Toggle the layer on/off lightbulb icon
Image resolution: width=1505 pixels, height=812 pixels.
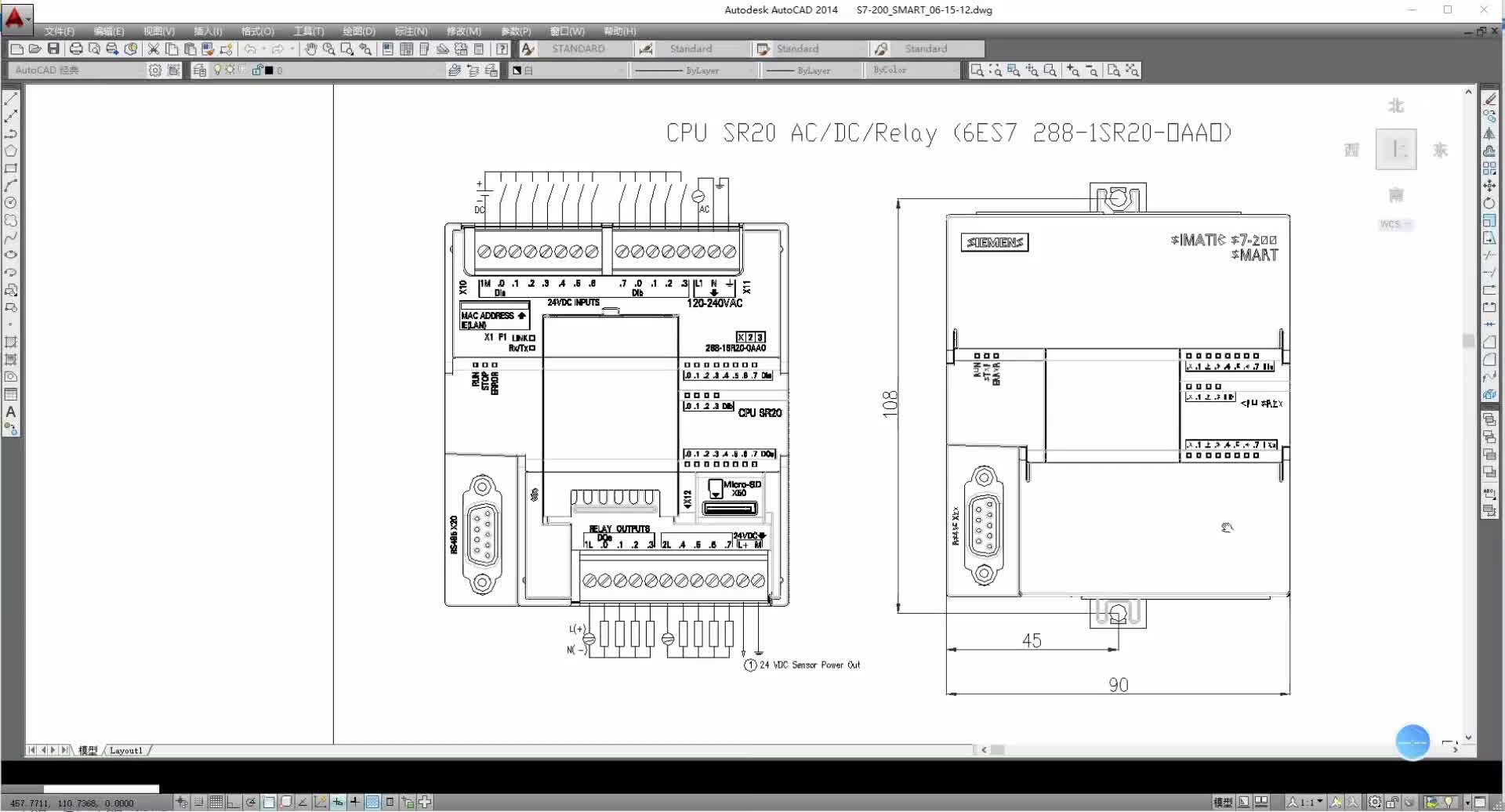[218, 70]
